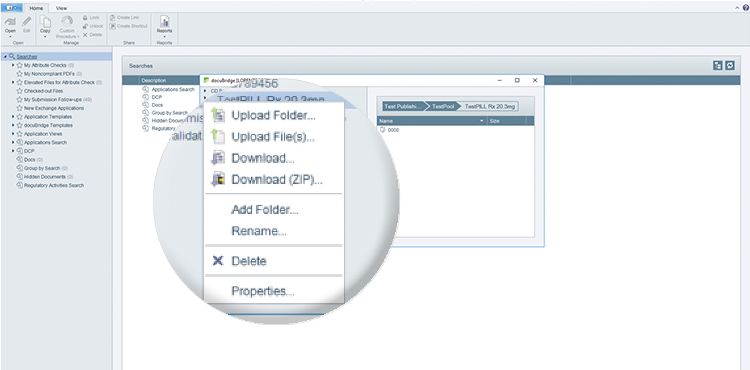Open the help question mark icon
Viewport: 750px width, 370px height.
[x=746, y=8]
